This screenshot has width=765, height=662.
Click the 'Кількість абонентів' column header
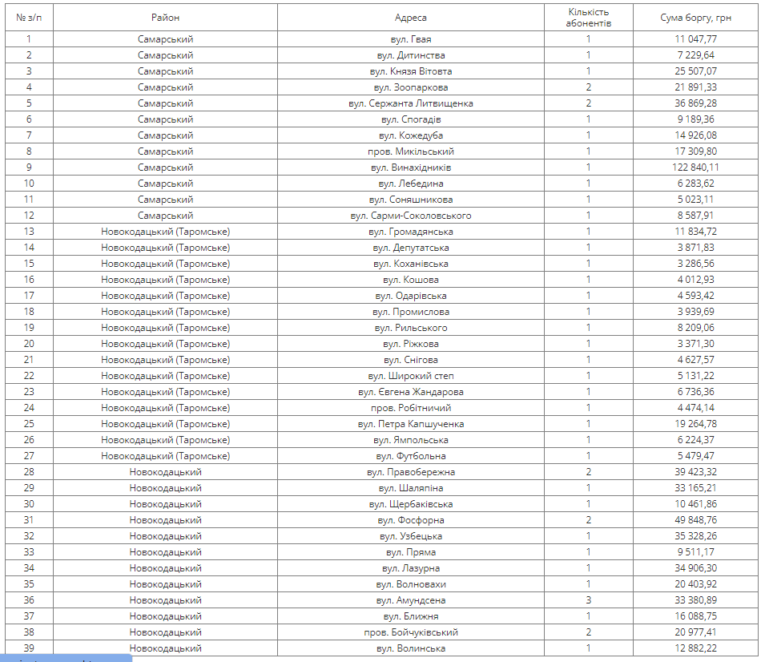[x=588, y=17]
